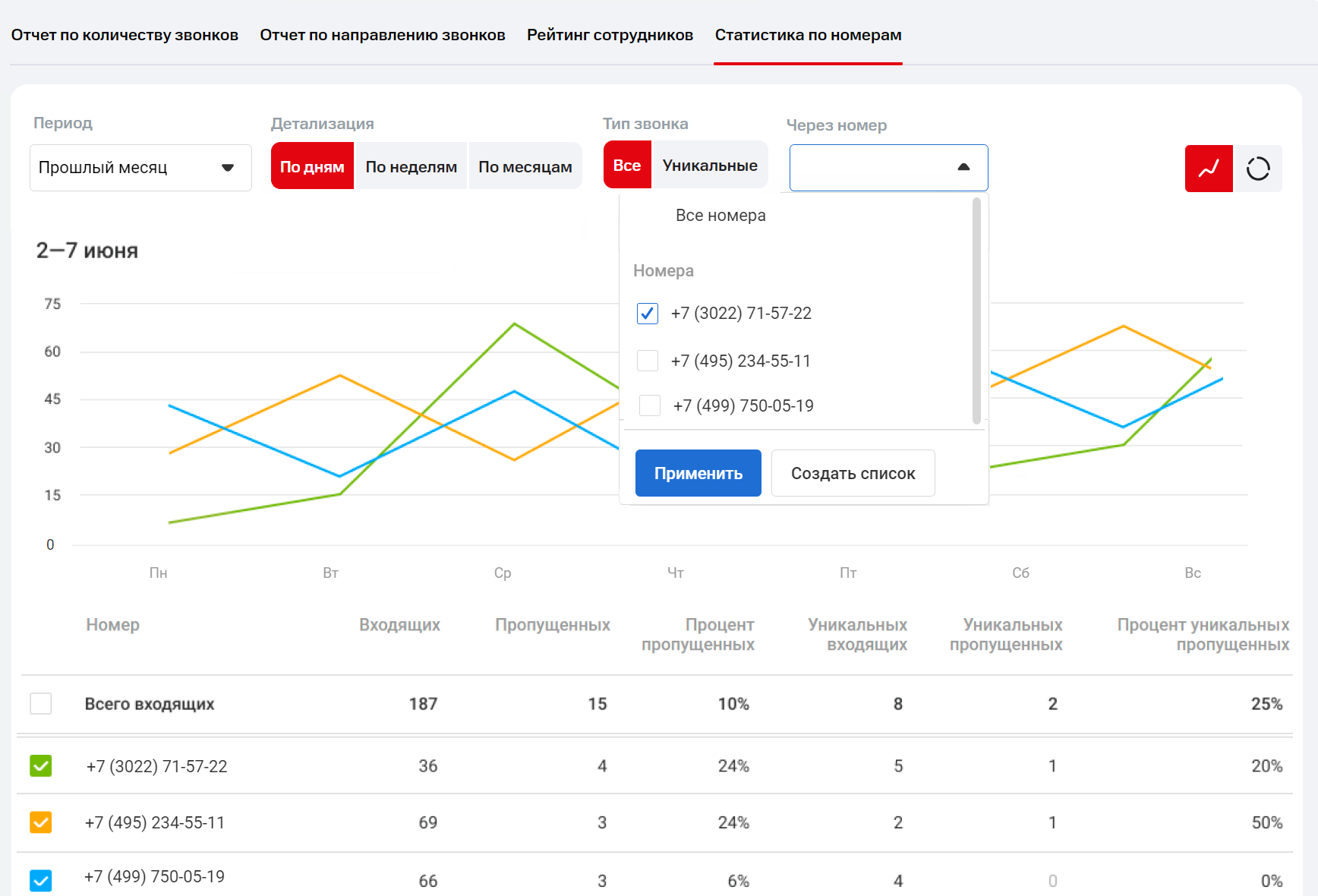1318x896 pixels.
Task: Choose 'Все номера' in the dropdown list
Action: [x=720, y=216]
